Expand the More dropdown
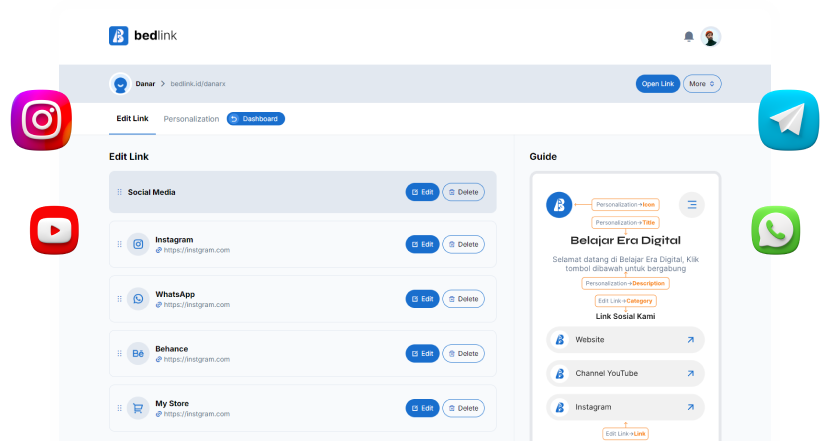The height and width of the screenshot is (441, 830). point(702,84)
